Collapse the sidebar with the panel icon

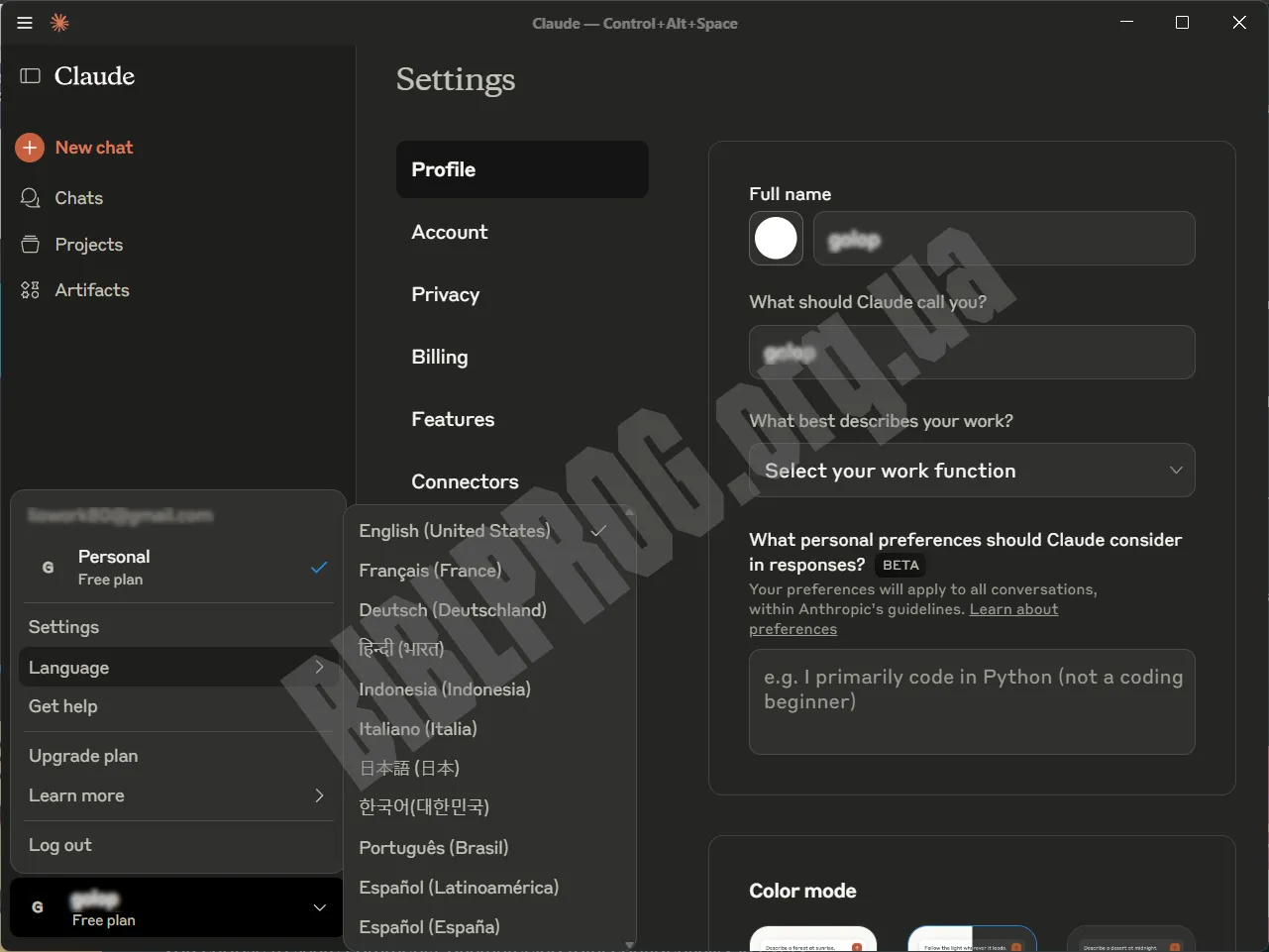(31, 76)
